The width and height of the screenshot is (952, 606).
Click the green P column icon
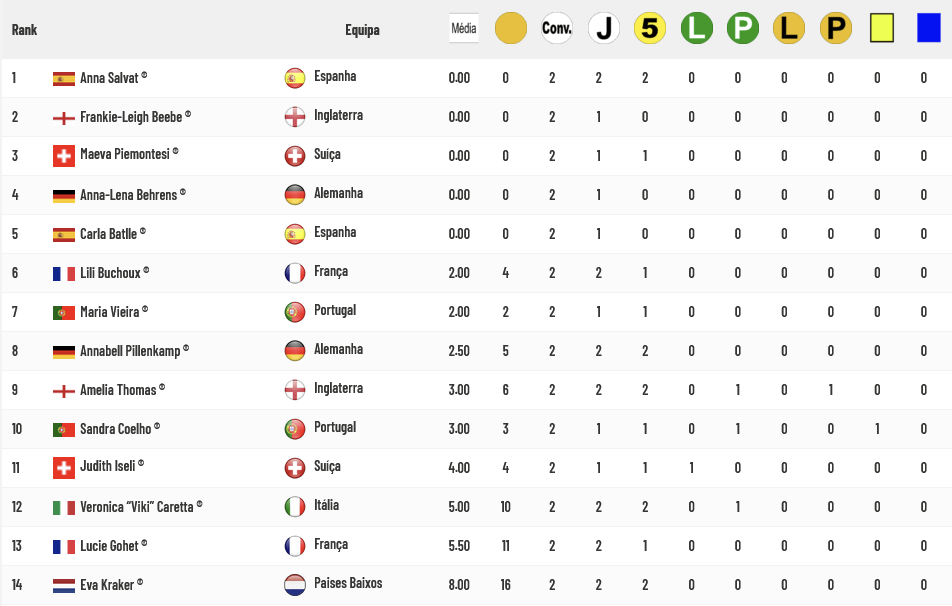(743, 28)
